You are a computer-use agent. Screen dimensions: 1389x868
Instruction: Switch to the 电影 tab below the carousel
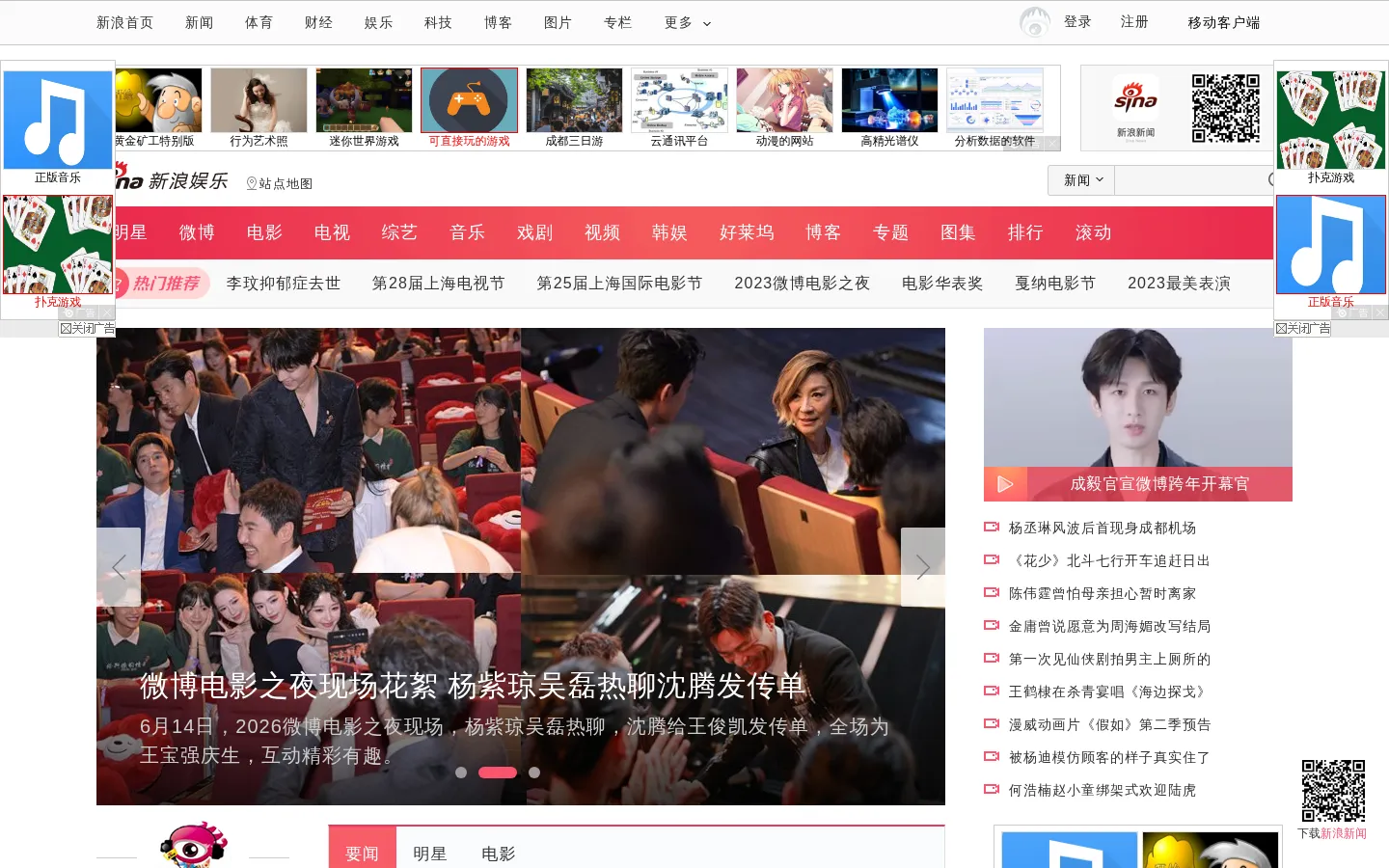coord(499,854)
